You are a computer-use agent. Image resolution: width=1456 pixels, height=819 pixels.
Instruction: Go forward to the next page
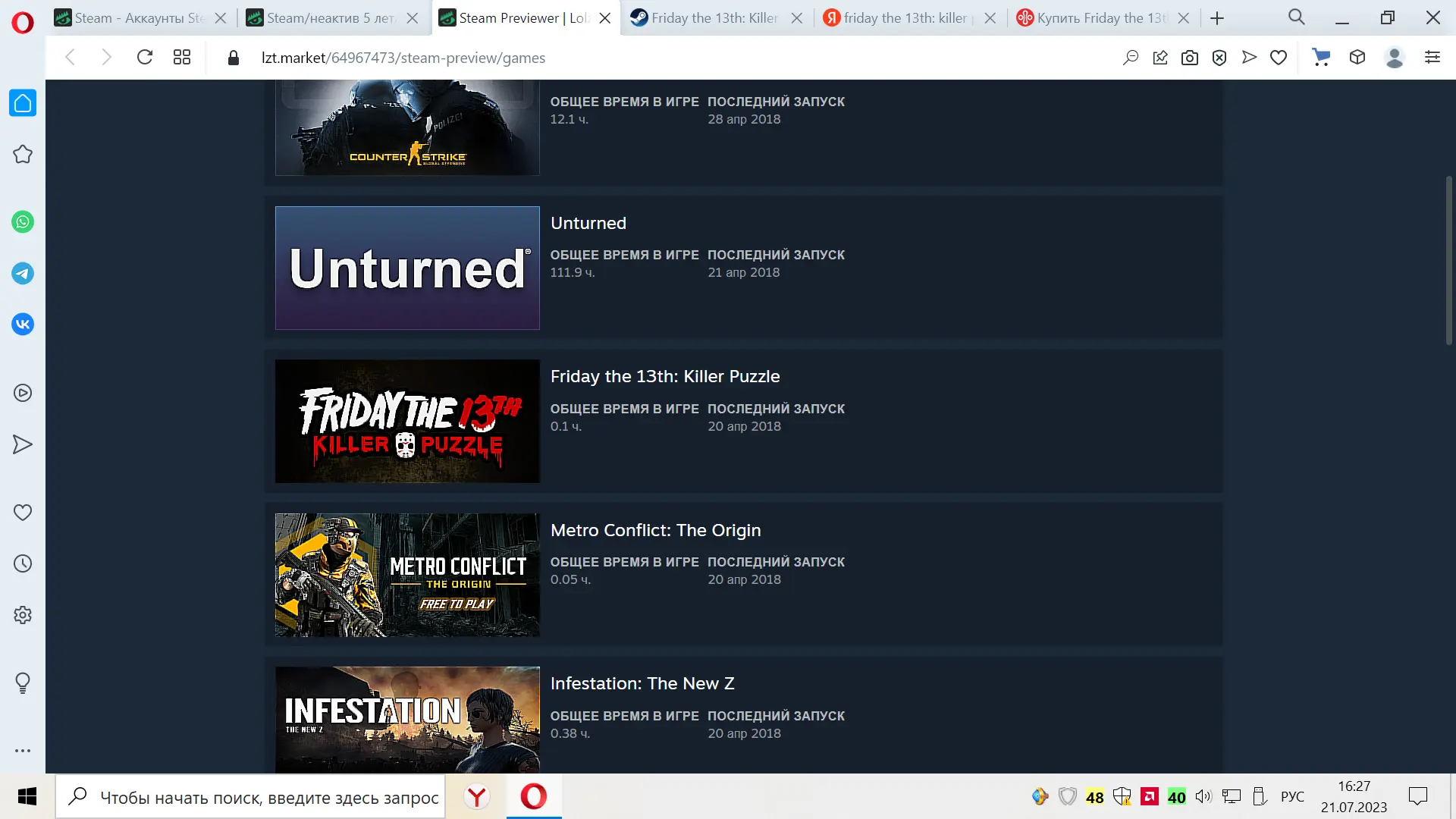(106, 58)
